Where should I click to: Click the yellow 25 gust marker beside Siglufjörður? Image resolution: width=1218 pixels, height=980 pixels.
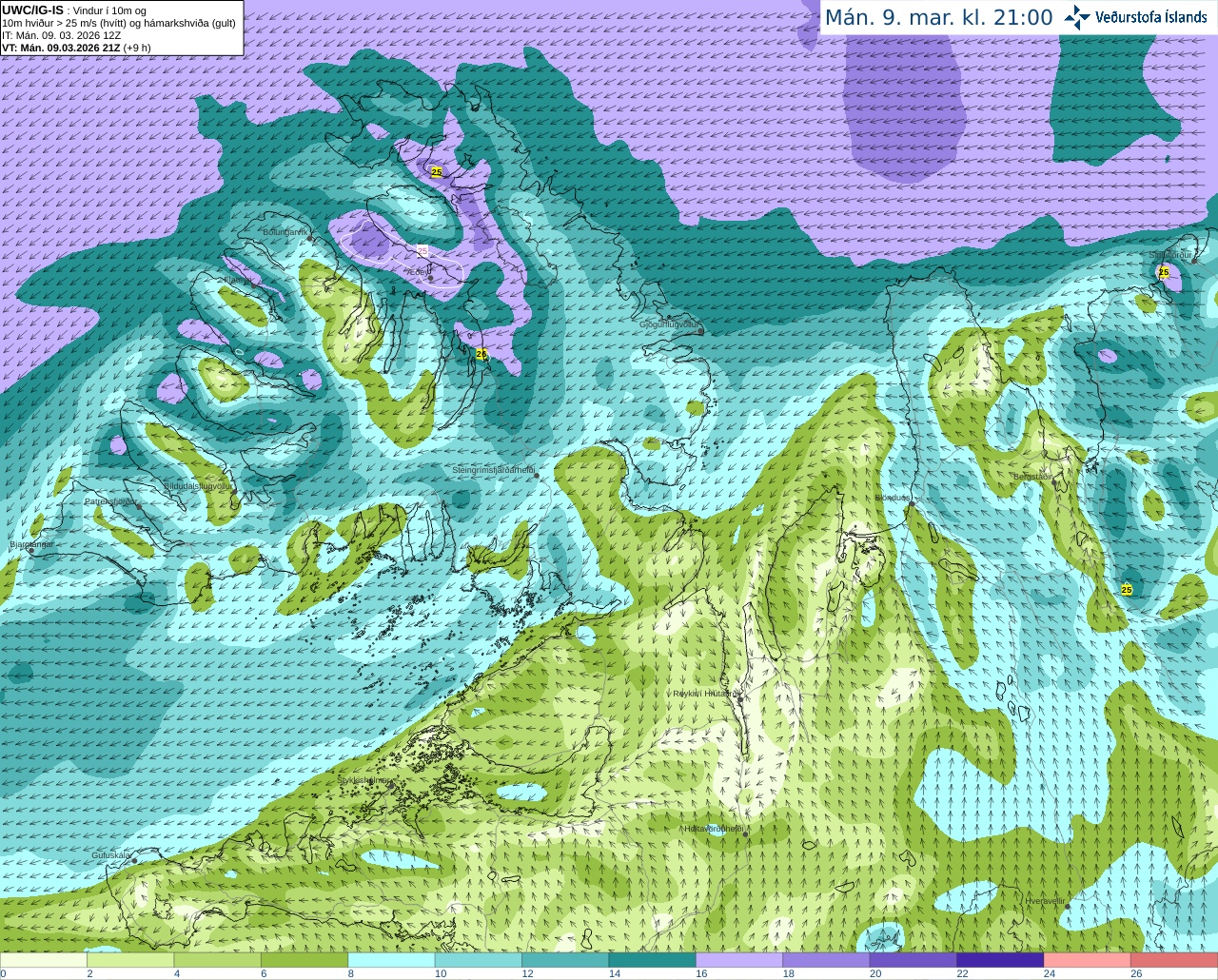click(x=1164, y=272)
